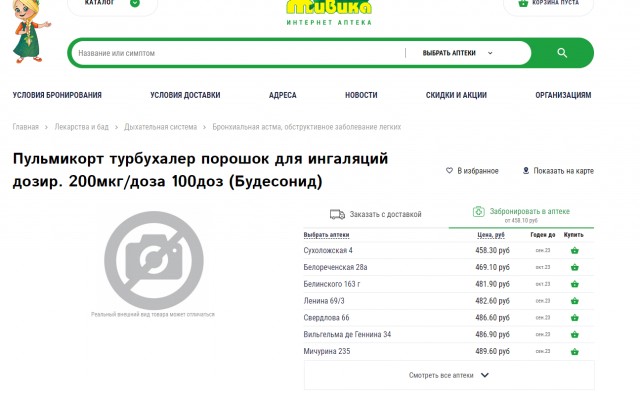Open the Каталог dropdown
Viewport: 640px width, 396px height.
point(112,5)
